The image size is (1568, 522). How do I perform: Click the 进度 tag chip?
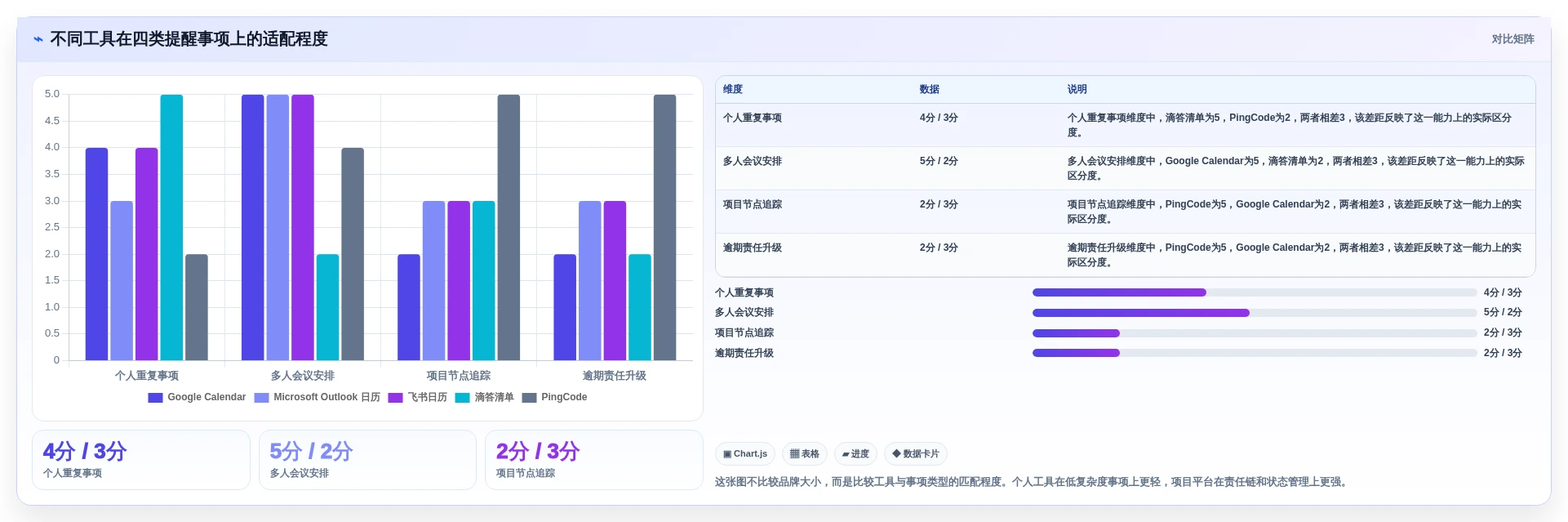[855, 454]
